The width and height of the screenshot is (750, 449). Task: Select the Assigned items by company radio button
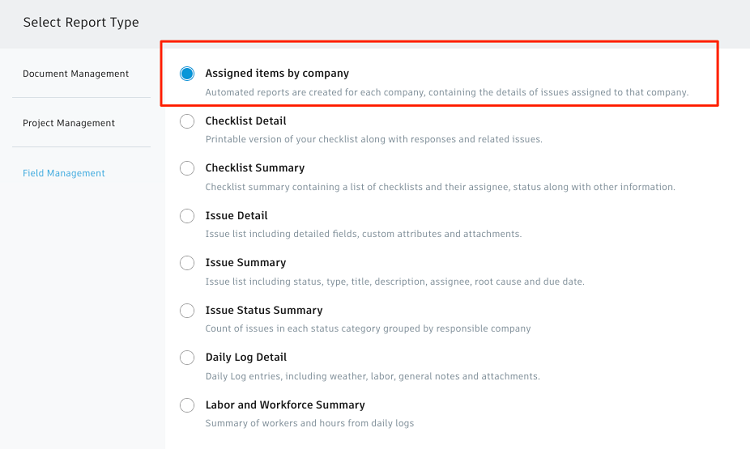tap(187, 73)
